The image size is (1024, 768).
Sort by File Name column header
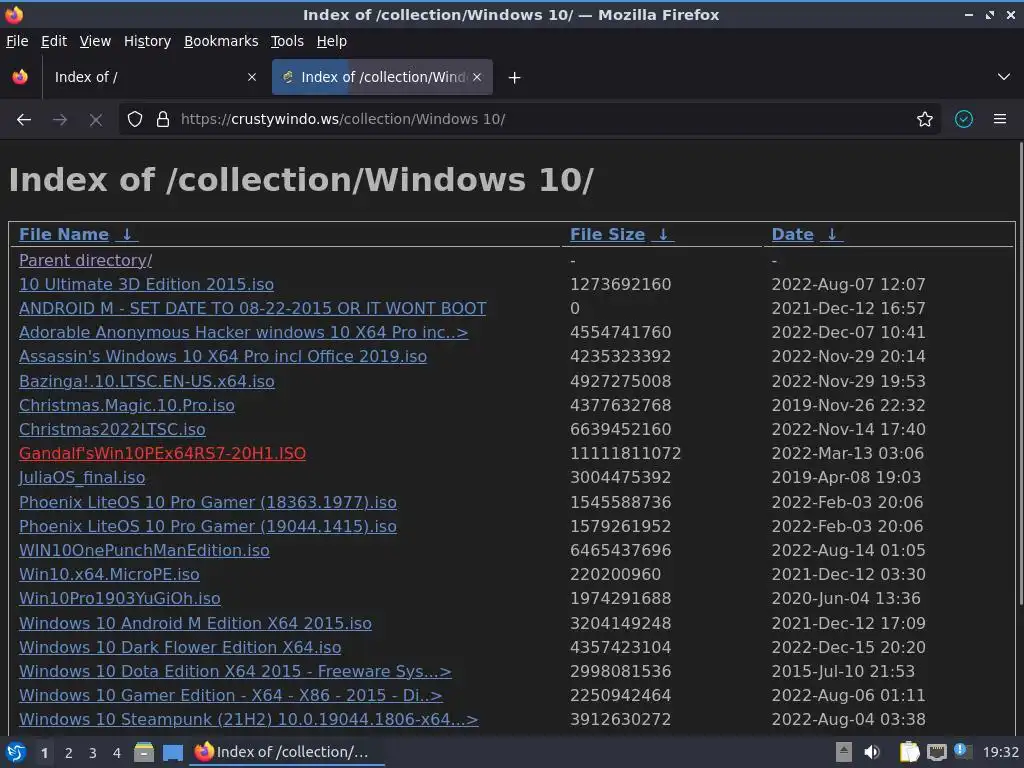click(64, 234)
